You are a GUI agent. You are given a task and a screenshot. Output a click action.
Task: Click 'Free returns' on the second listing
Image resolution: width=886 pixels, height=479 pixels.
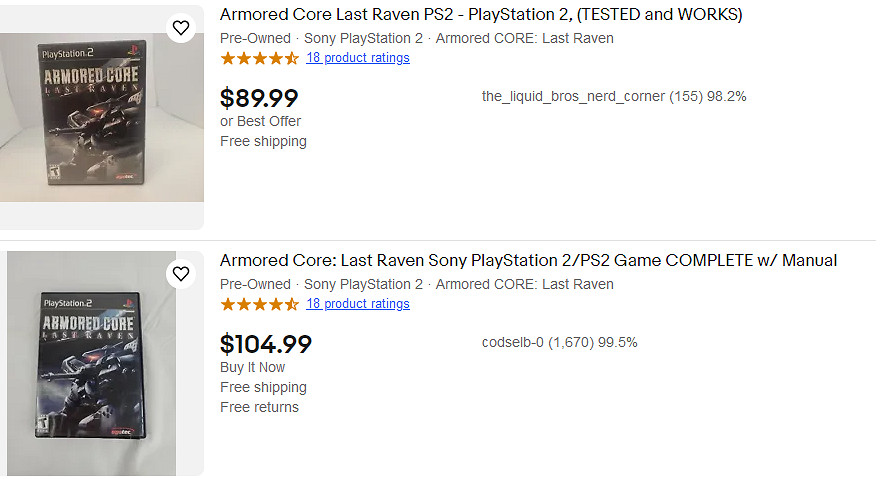coord(259,407)
